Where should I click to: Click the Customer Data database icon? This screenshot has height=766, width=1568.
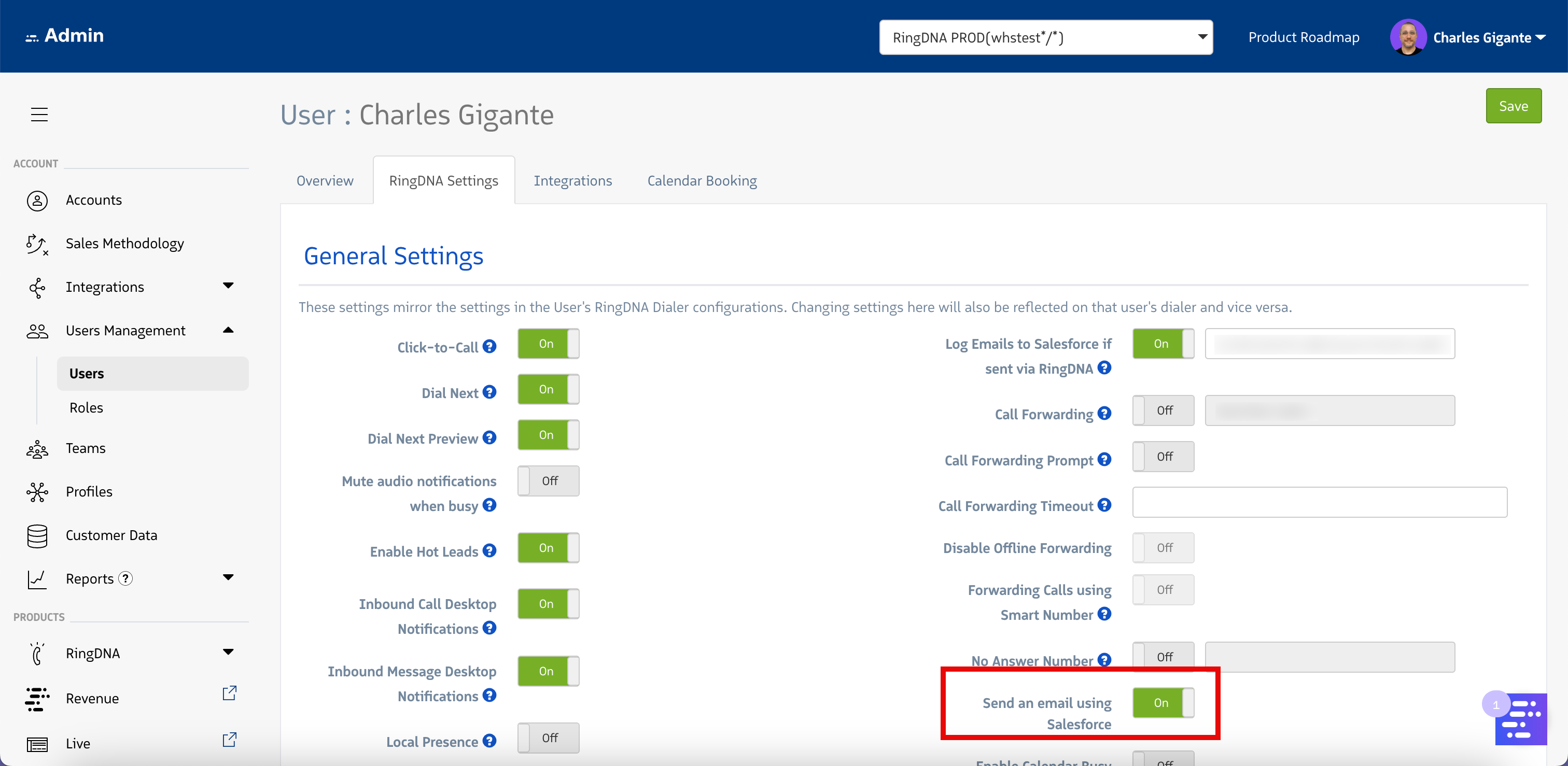37,536
